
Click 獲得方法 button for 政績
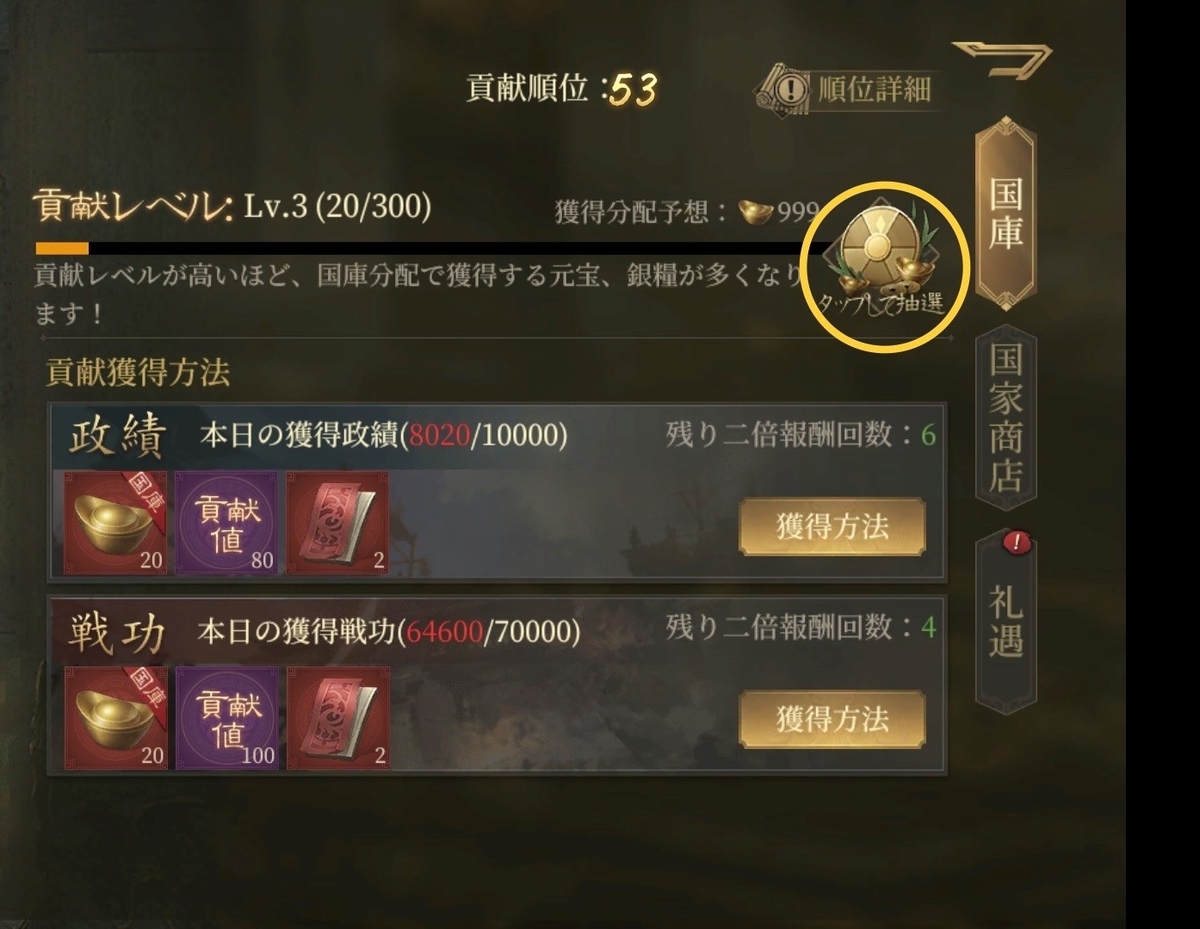click(x=832, y=527)
